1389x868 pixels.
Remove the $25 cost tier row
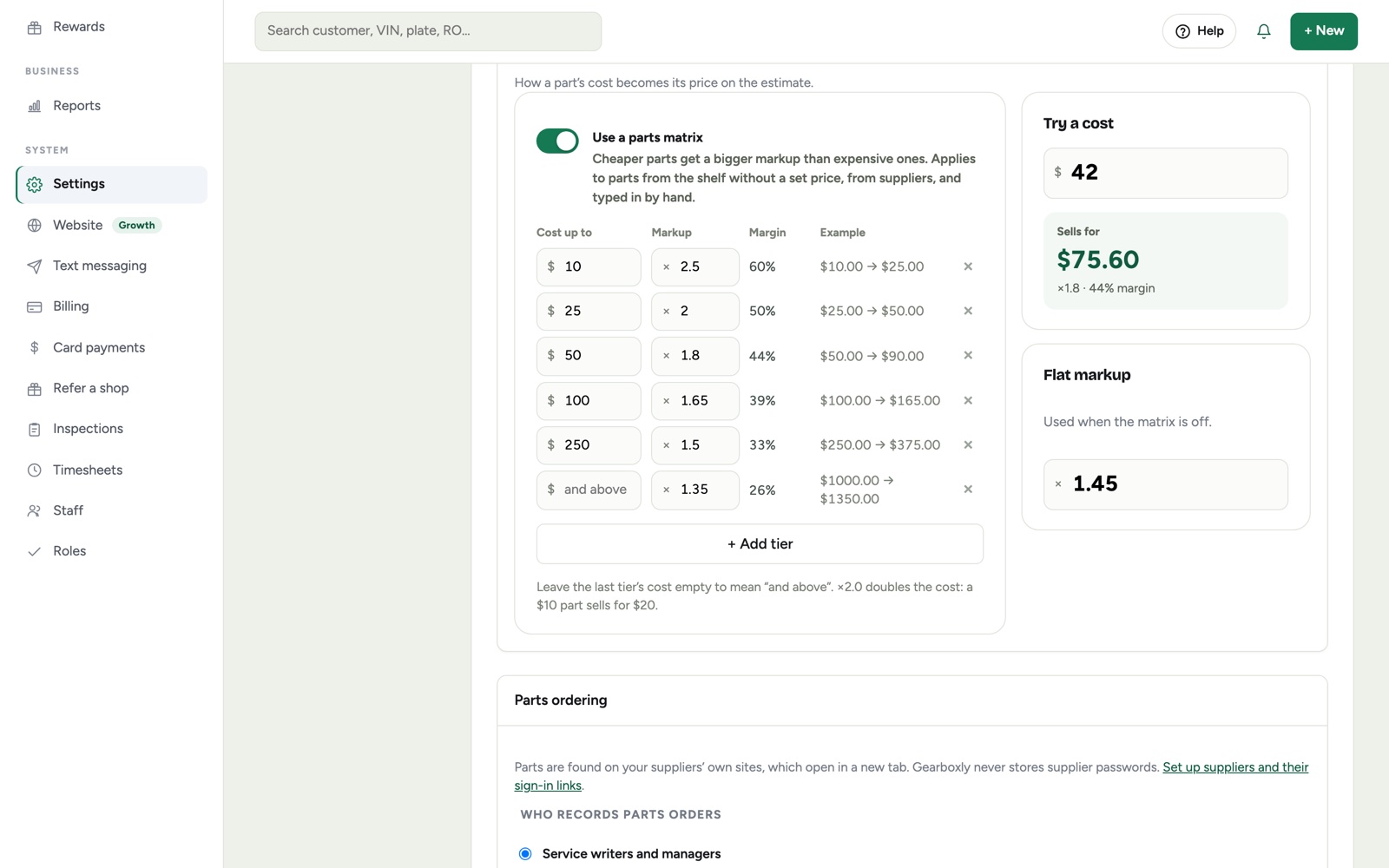pyautogui.click(x=968, y=311)
